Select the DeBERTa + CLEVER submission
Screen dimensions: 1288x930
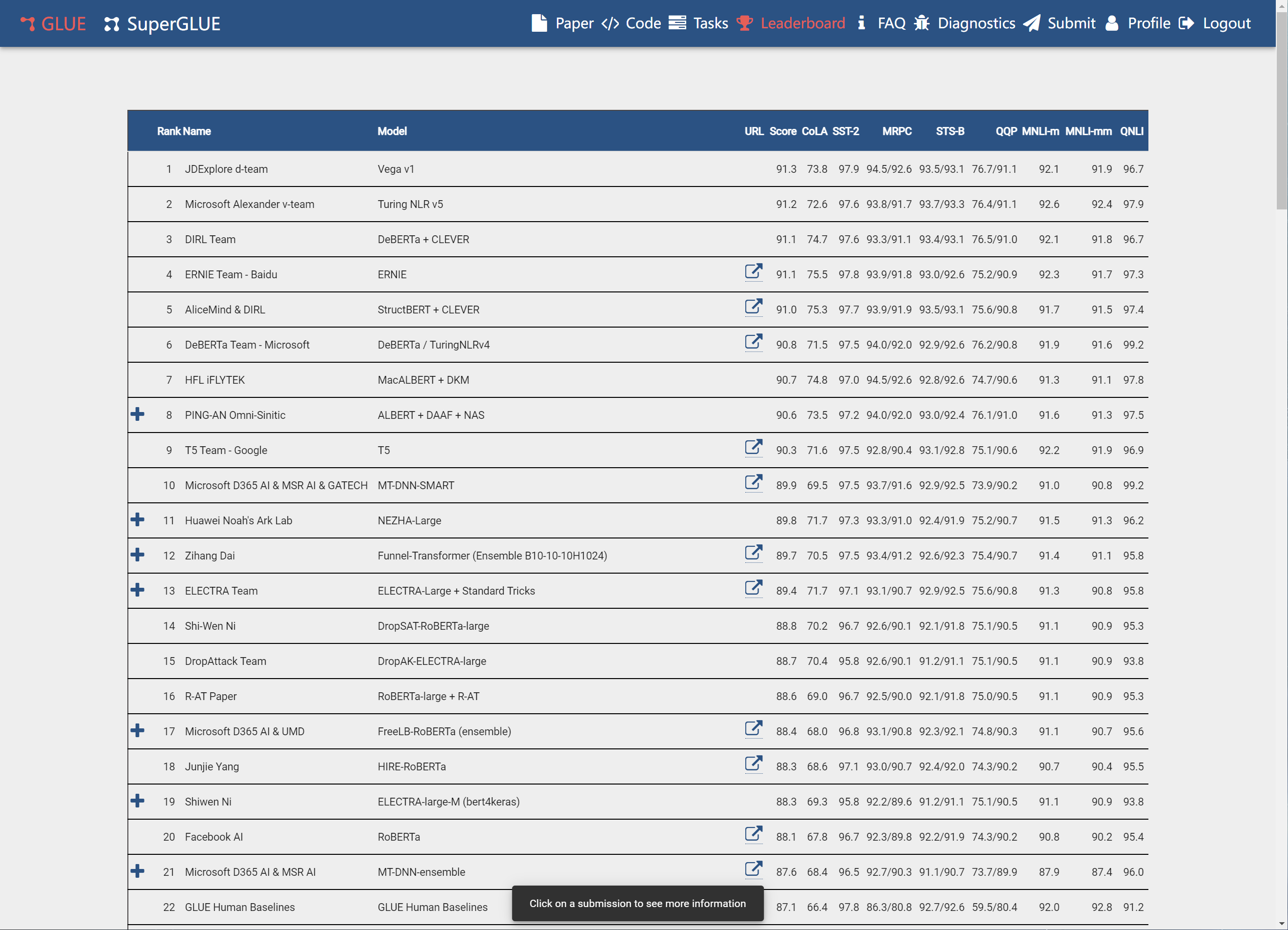637,239
